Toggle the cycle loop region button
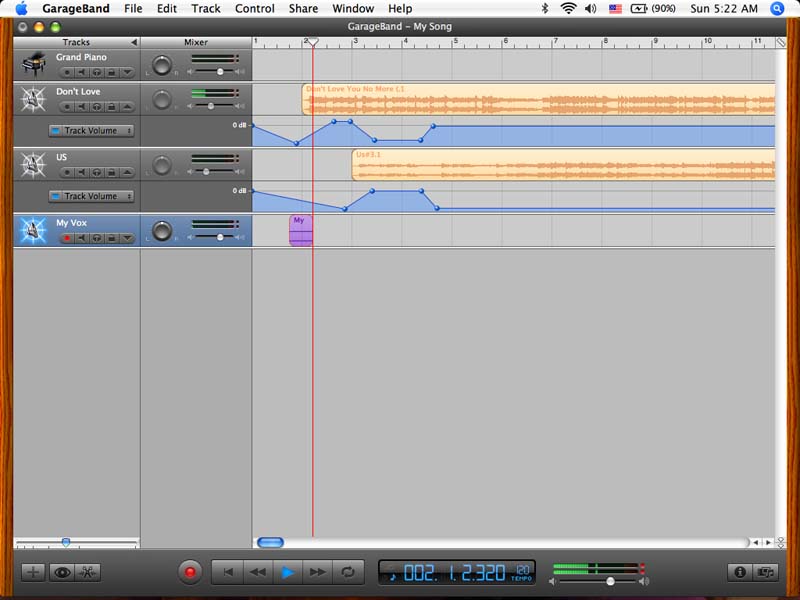Image resolution: width=800 pixels, height=600 pixels. 348,572
